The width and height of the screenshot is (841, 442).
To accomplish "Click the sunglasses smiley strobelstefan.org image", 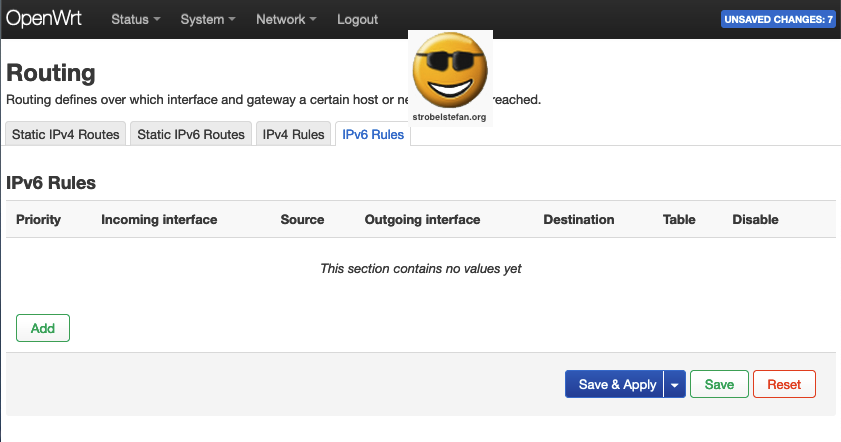I will [450, 78].
